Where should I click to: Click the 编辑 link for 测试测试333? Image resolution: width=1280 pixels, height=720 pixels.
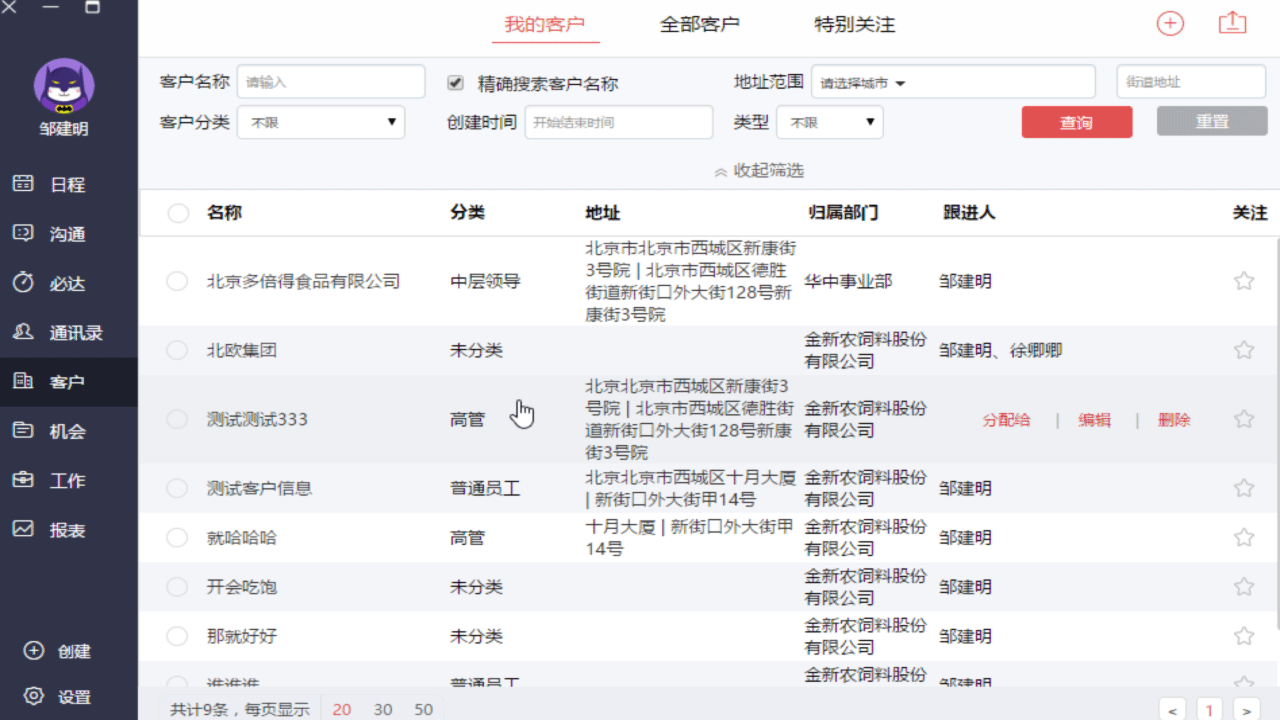[1094, 420]
